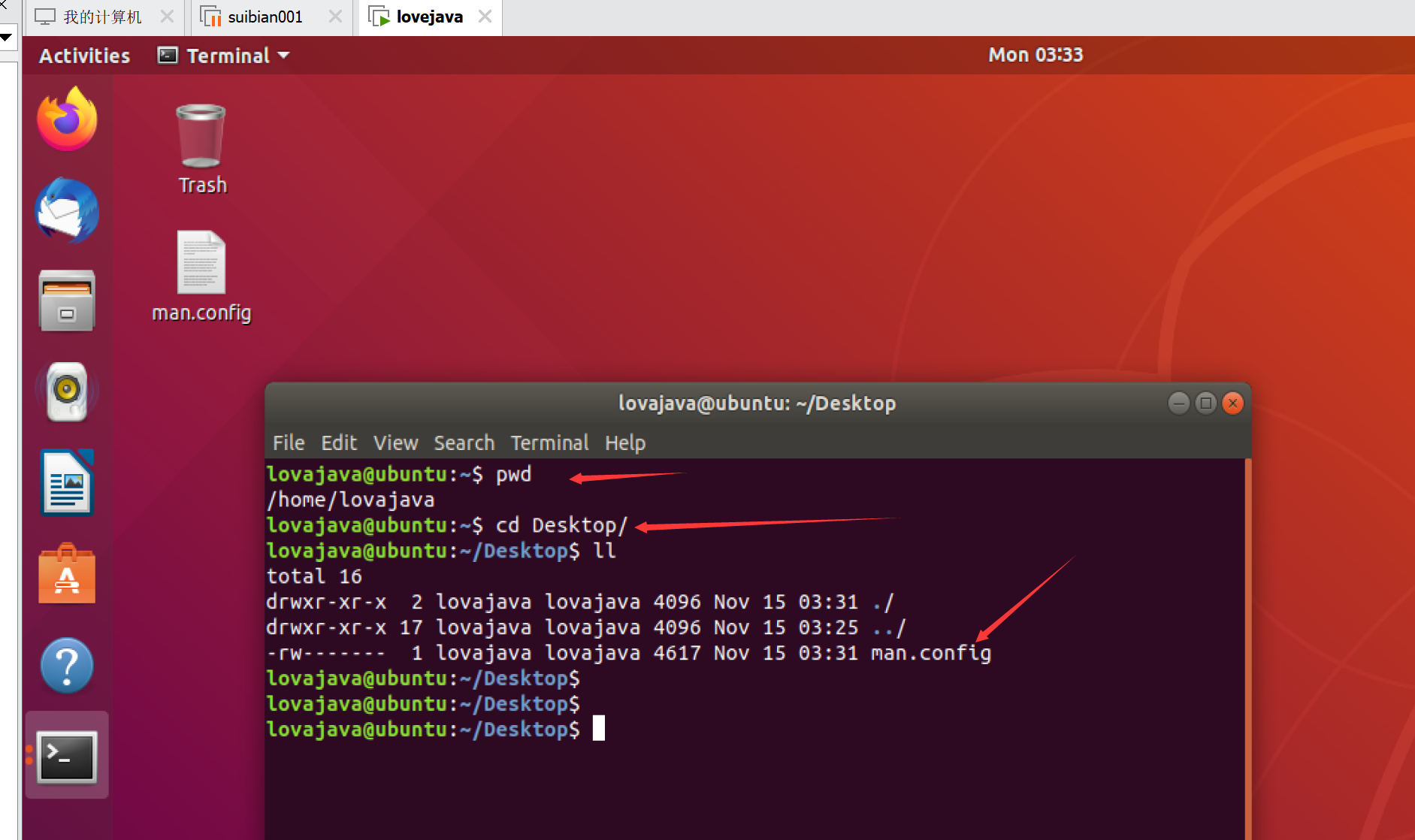Open the Activities overview
This screenshot has height=840, width=1415.
pos(84,56)
